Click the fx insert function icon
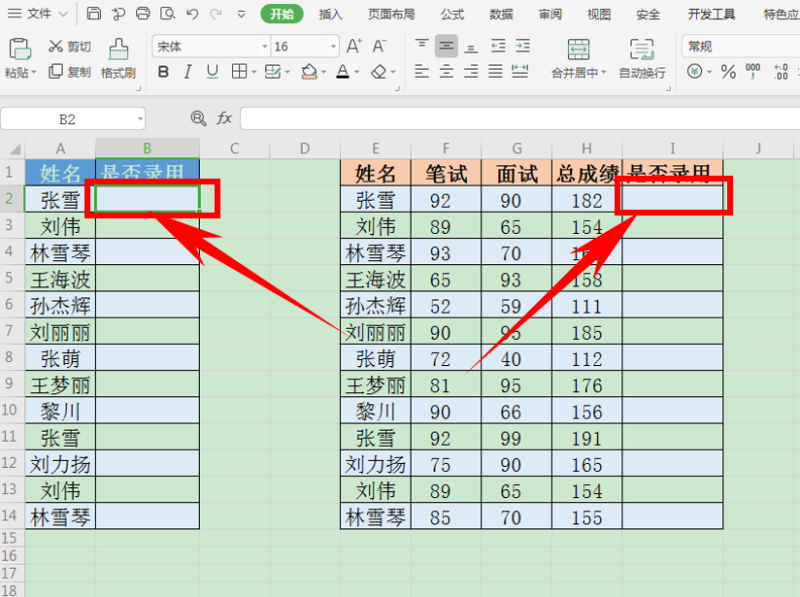The height and width of the screenshot is (597, 800). click(x=224, y=118)
